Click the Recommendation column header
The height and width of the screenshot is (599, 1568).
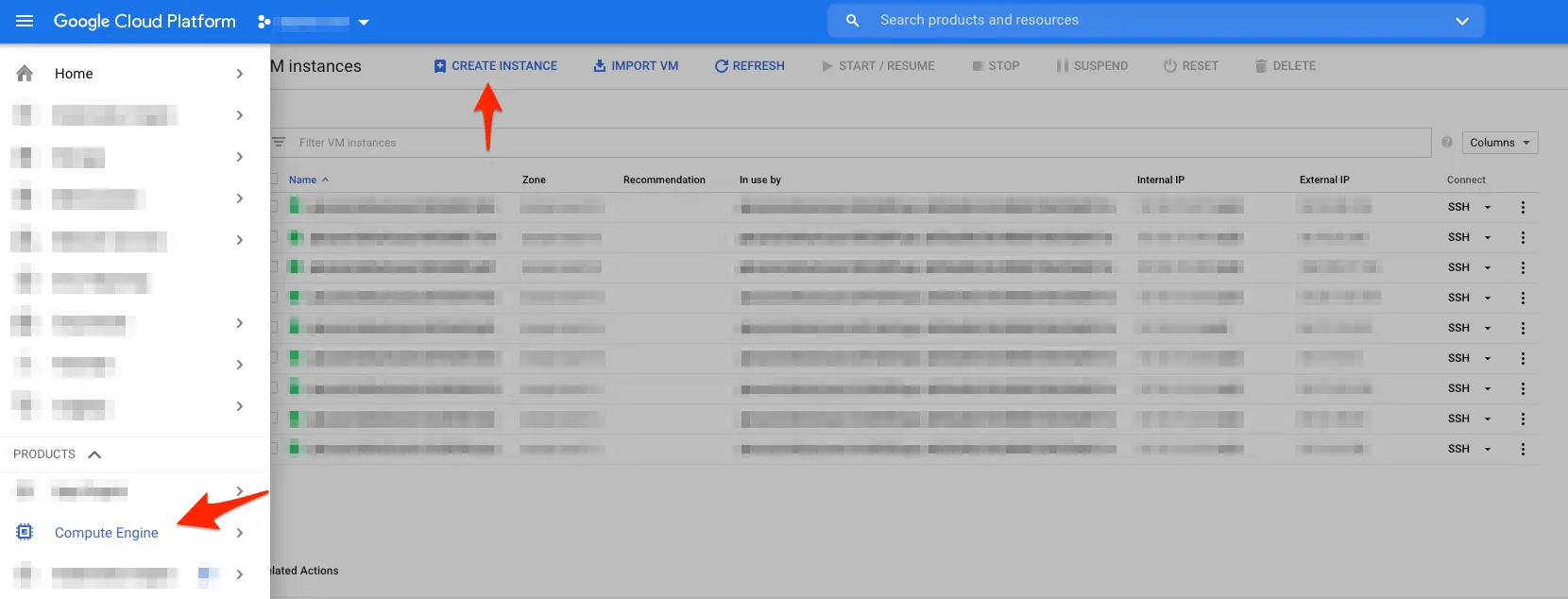pyautogui.click(x=664, y=180)
